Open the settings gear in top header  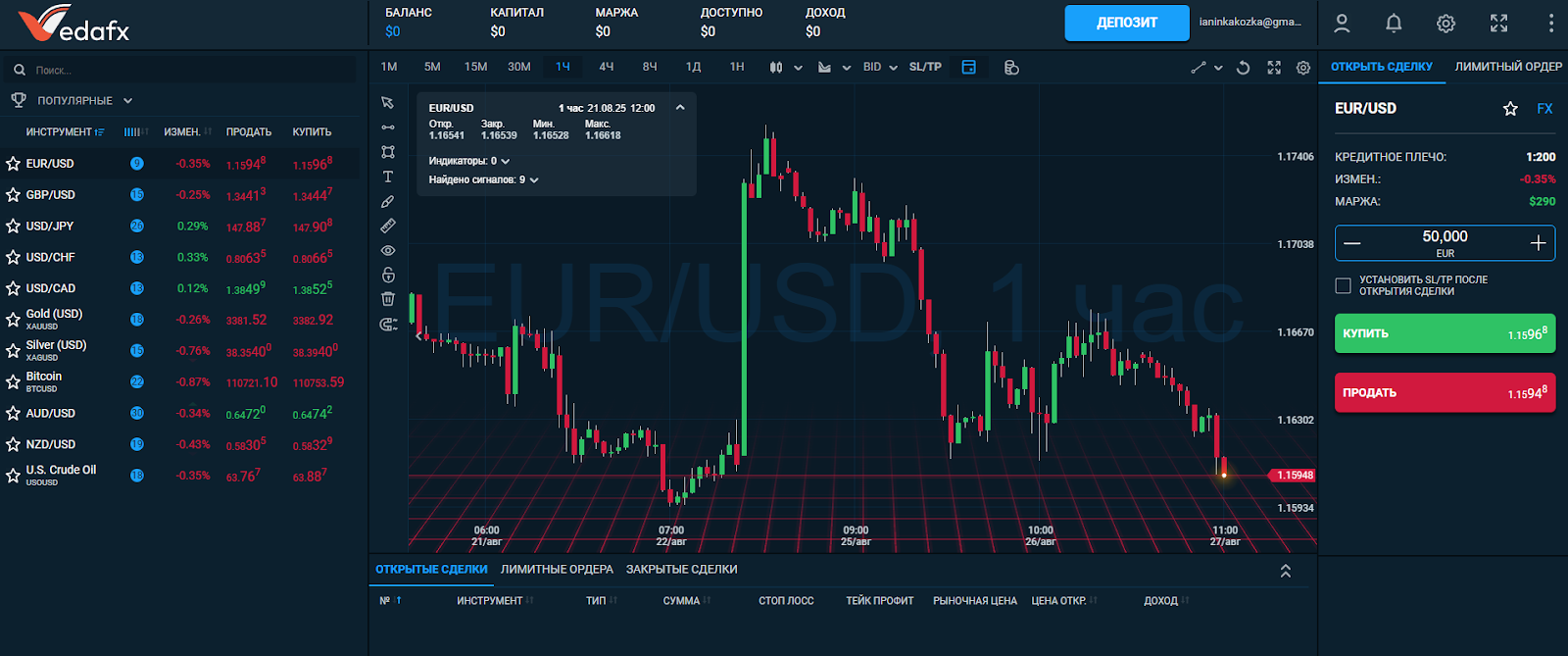click(x=1445, y=24)
